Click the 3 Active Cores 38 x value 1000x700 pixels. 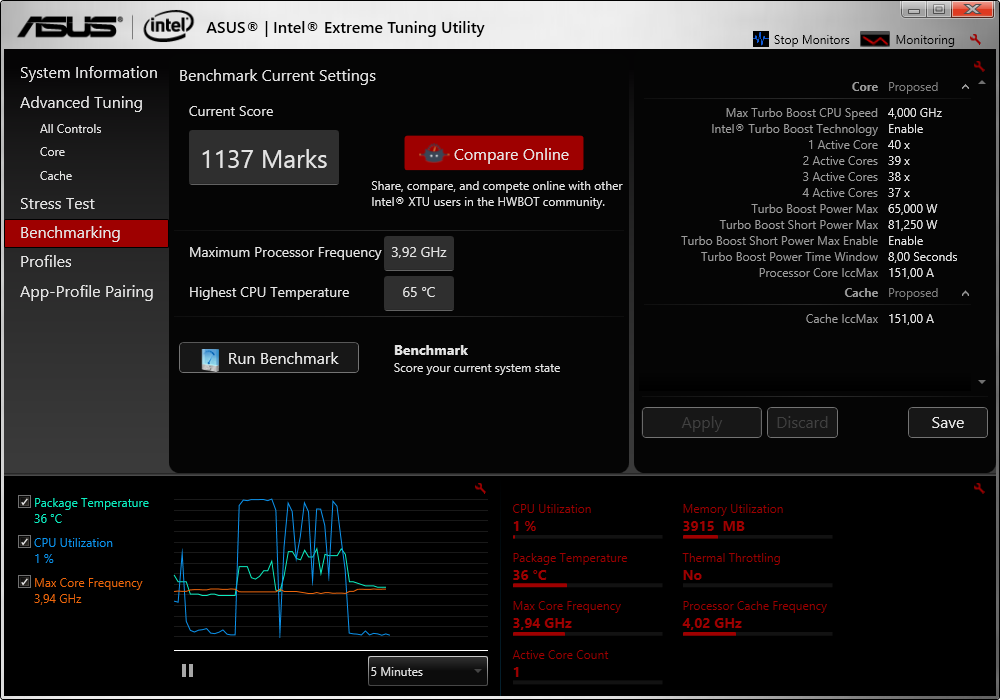pyautogui.click(x=899, y=177)
